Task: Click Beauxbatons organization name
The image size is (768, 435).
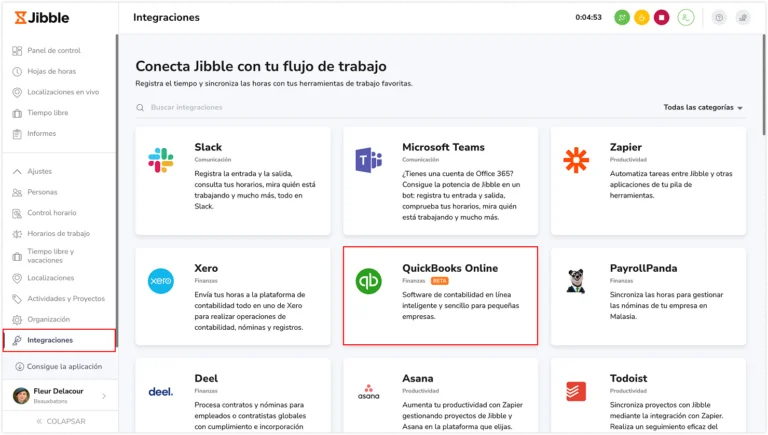Action: pyautogui.click(x=50, y=401)
